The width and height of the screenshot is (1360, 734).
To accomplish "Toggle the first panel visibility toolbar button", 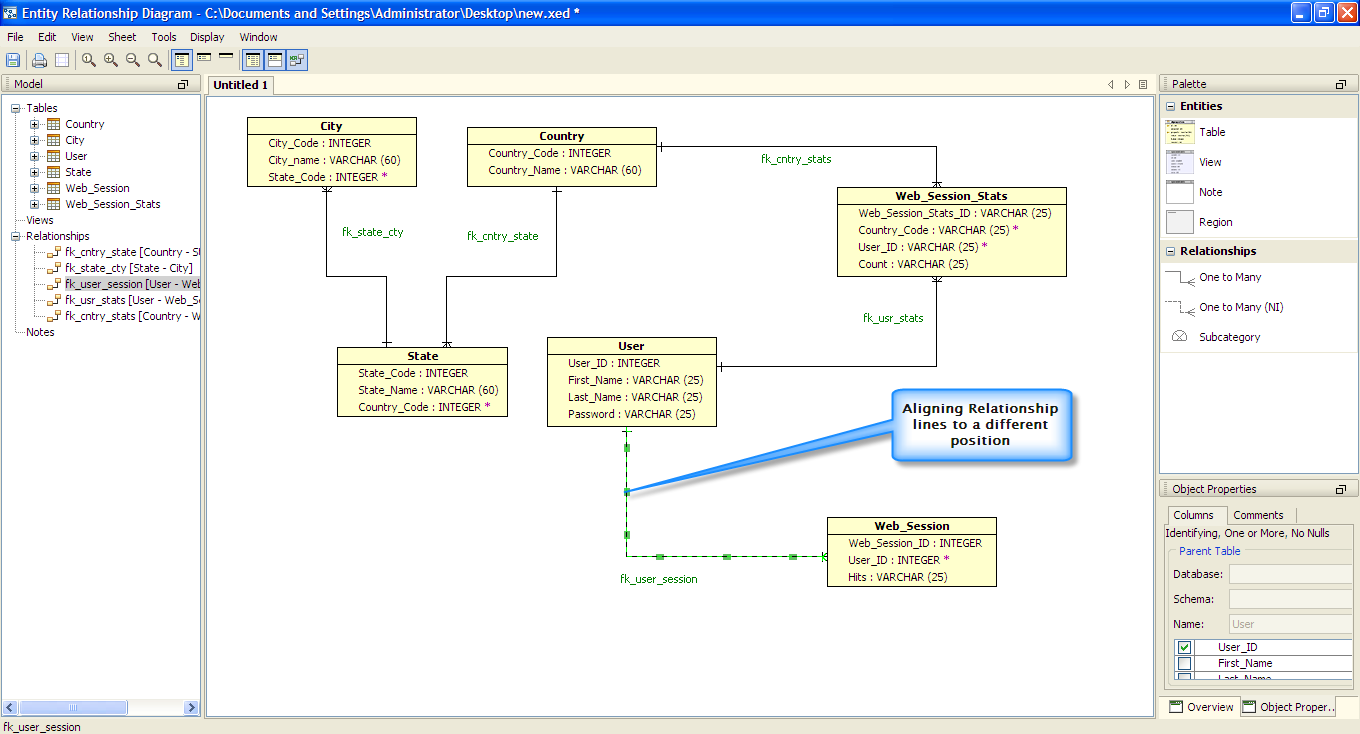I will [x=253, y=60].
